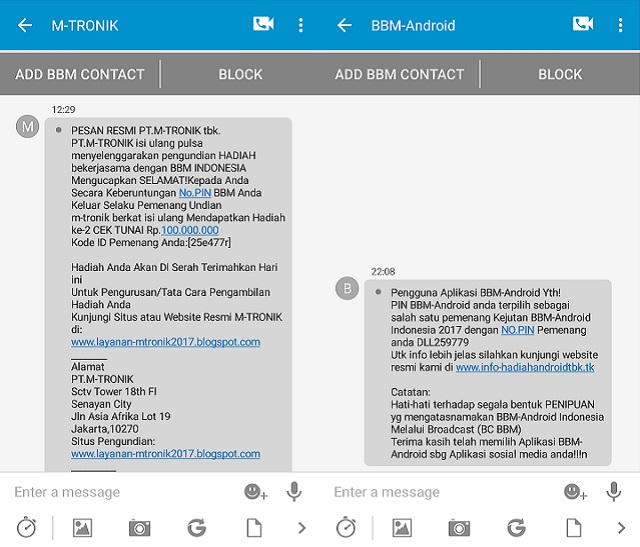
Task: Open the B avatar of the BBM-Android sender
Action: click(x=347, y=288)
